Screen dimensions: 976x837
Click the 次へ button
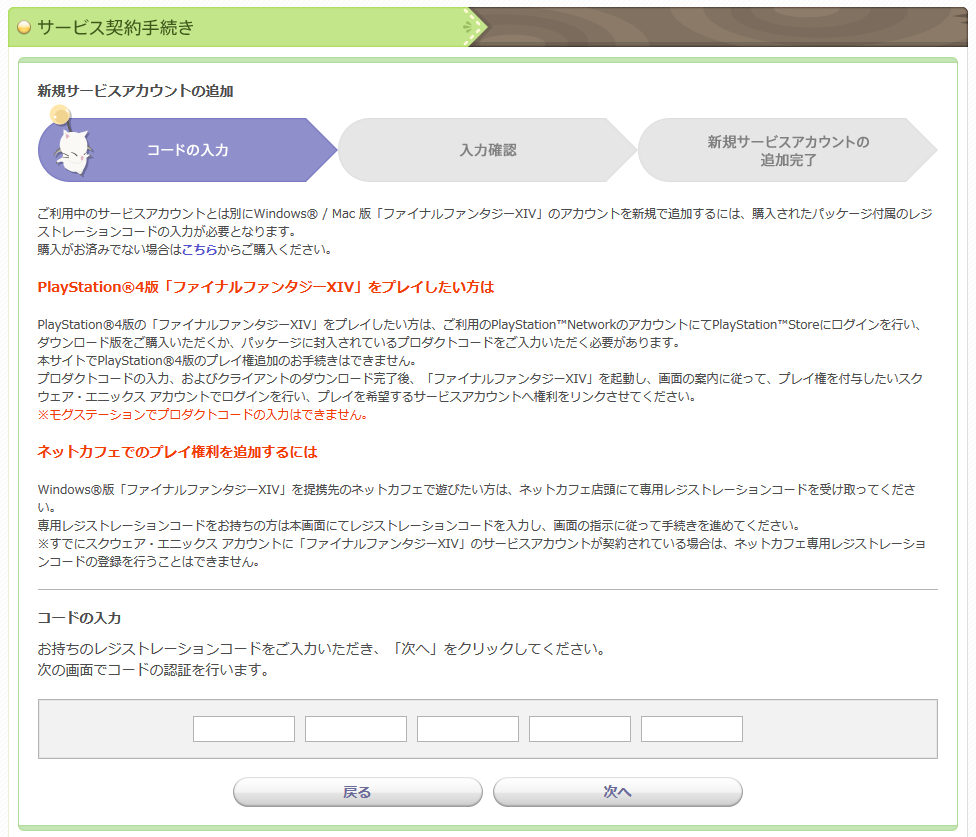pos(617,792)
